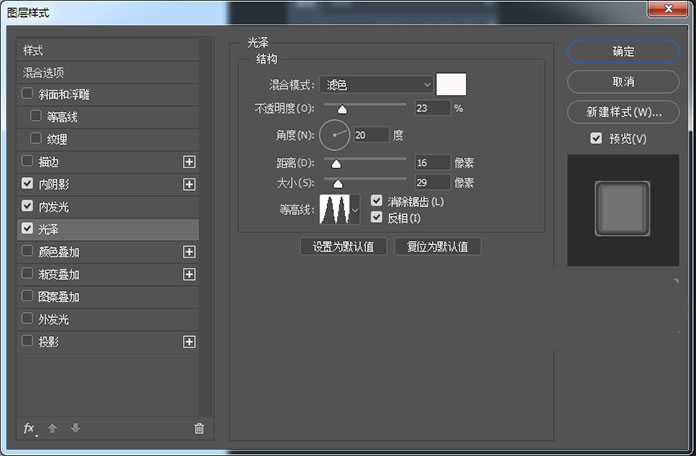
Task: Select the 图案叠加 effect row label
Action: click(59, 297)
